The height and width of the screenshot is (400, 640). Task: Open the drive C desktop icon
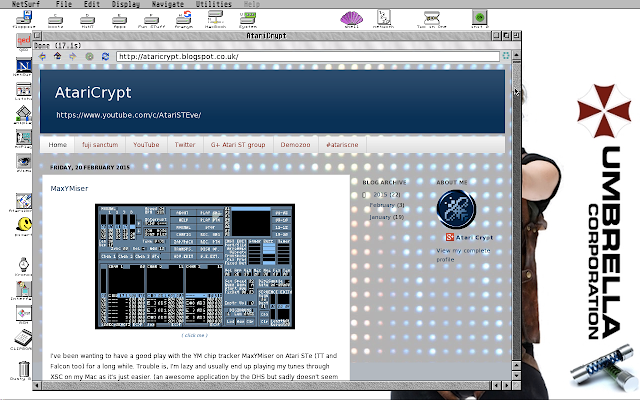[x=56, y=20]
